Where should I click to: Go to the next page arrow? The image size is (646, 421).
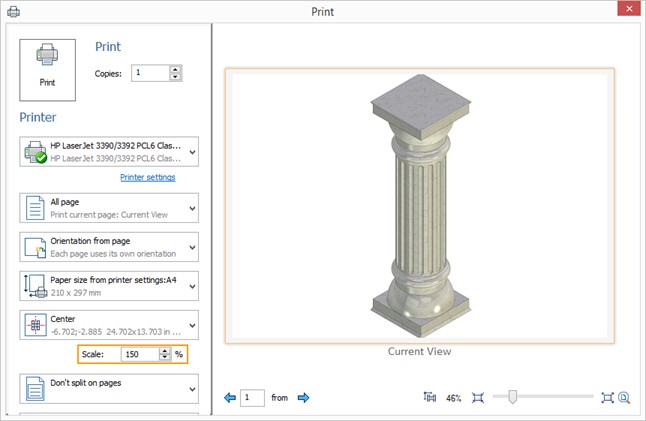point(304,398)
